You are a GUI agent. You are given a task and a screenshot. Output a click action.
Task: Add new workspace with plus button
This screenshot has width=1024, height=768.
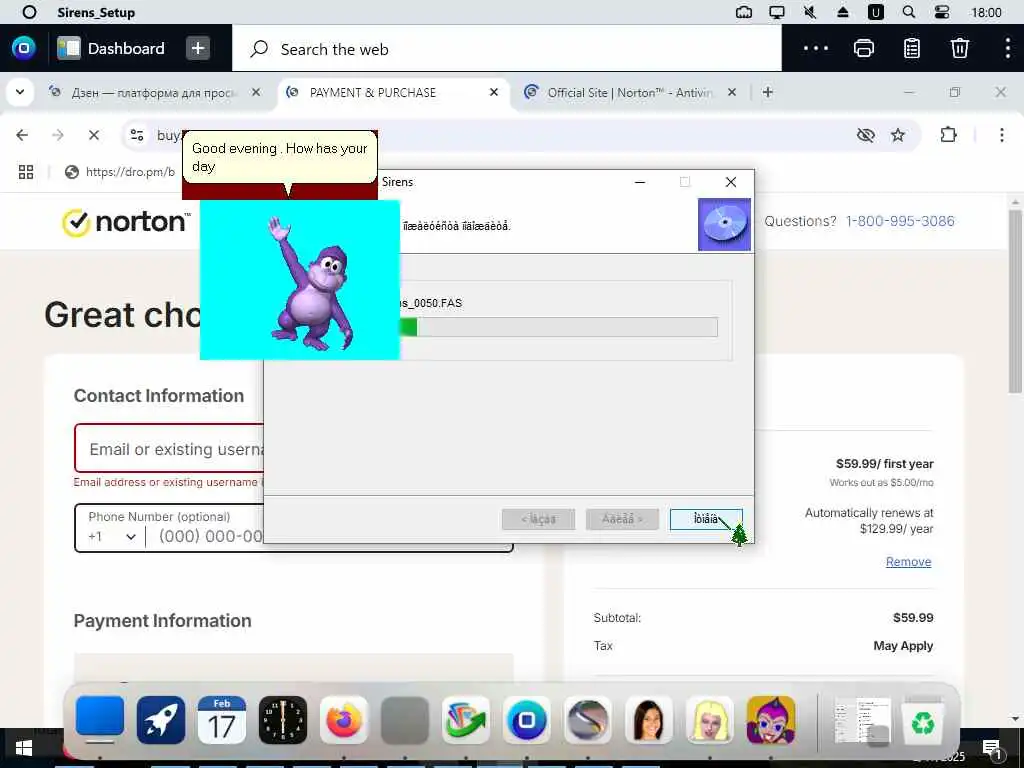[198, 48]
